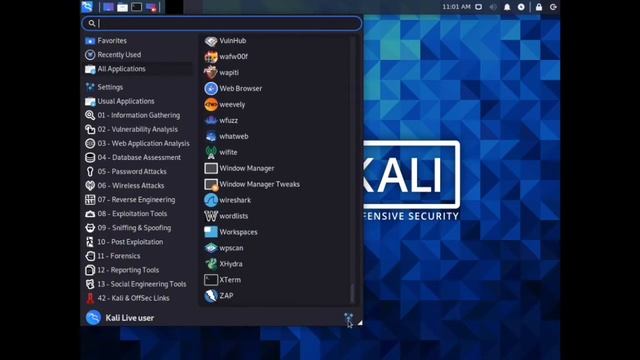Viewport: 640px width, 360px height.
Task: Click the Show Desktop panel icon
Action: coord(108,7)
